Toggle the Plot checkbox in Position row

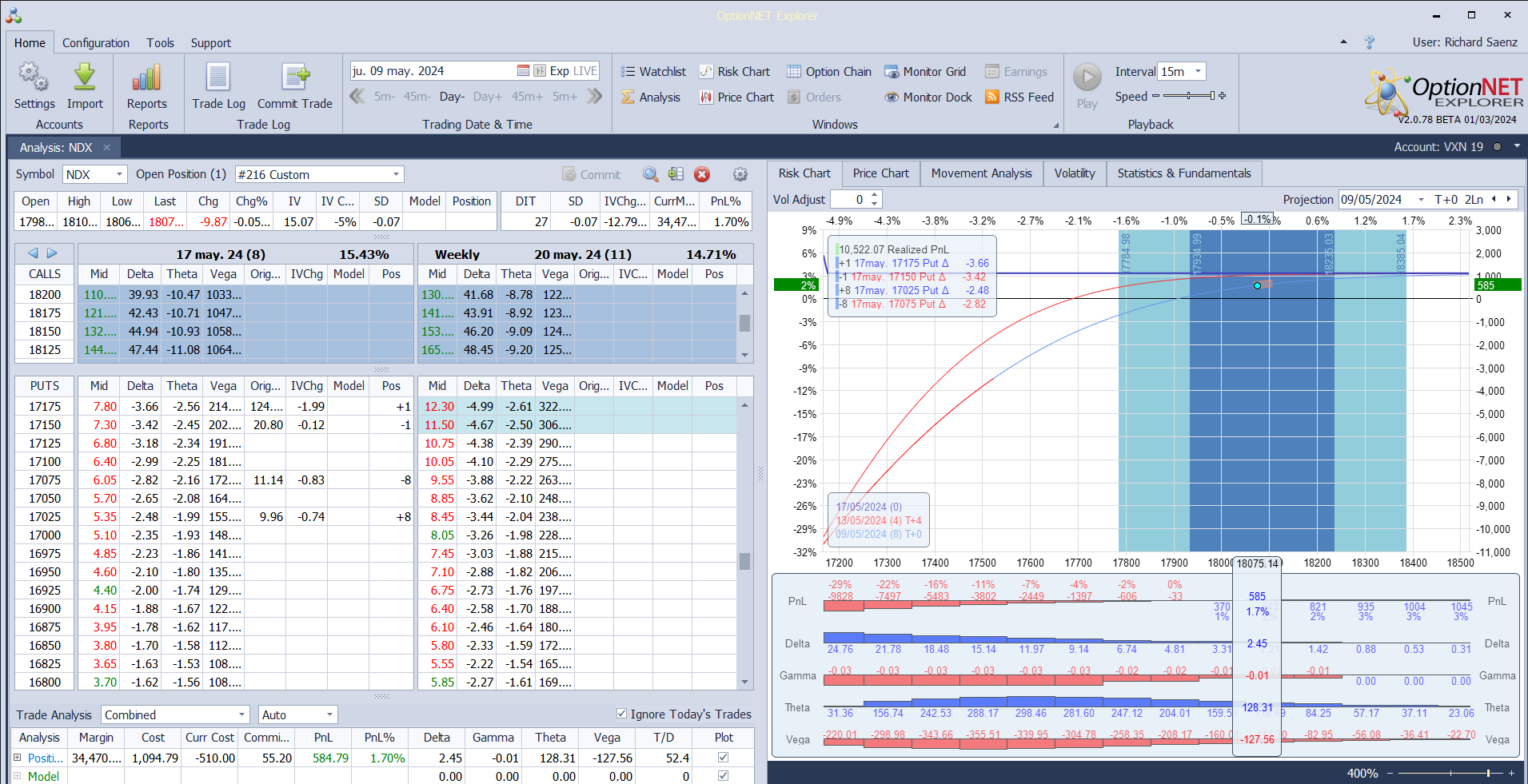click(x=723, y=757)
